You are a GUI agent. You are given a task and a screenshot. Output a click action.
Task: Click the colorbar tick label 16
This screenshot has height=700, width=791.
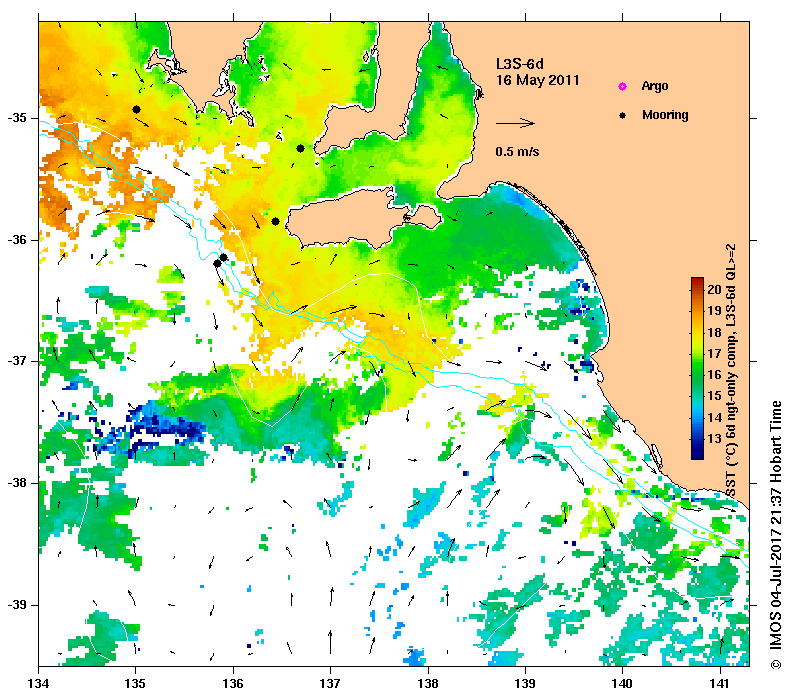[x=714, y=375]
